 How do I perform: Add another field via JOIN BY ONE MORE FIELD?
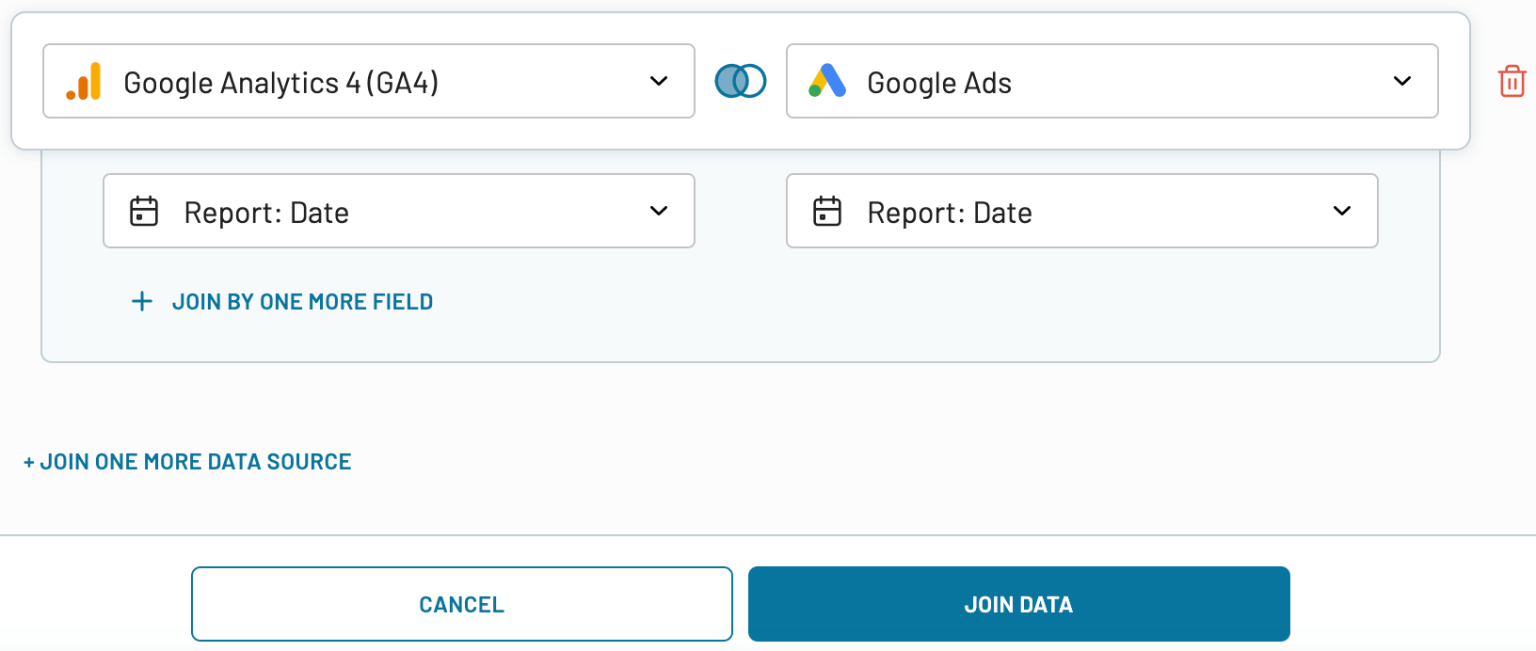coord(303,301)
